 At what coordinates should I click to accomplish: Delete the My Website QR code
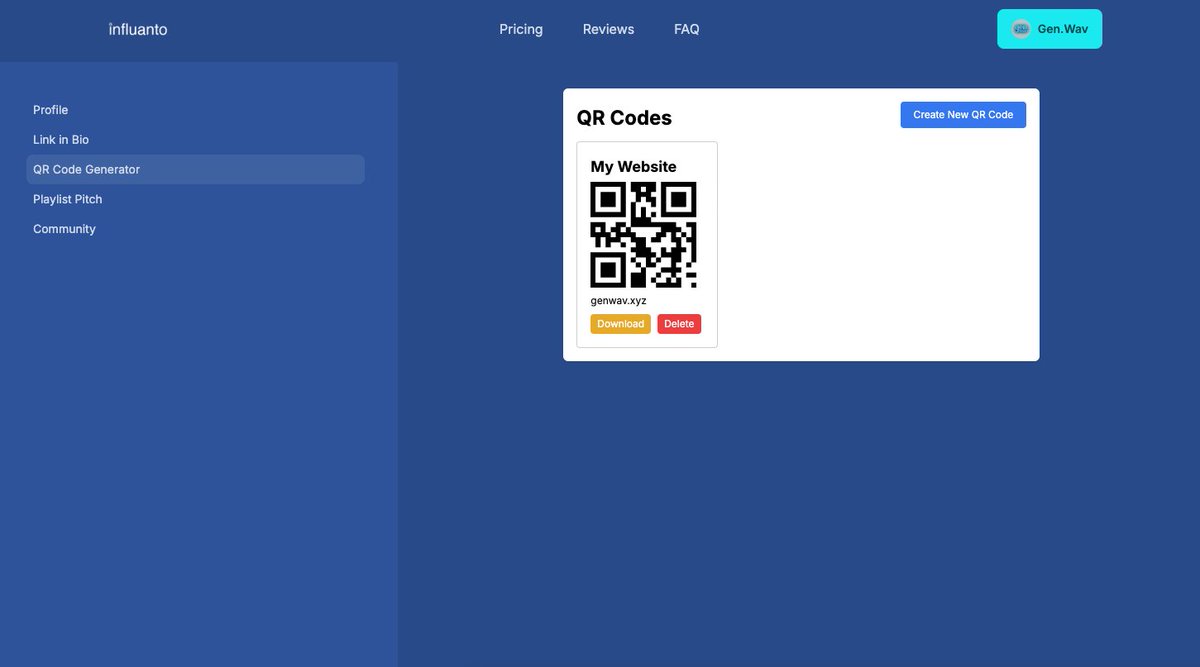tap(679, 324)
